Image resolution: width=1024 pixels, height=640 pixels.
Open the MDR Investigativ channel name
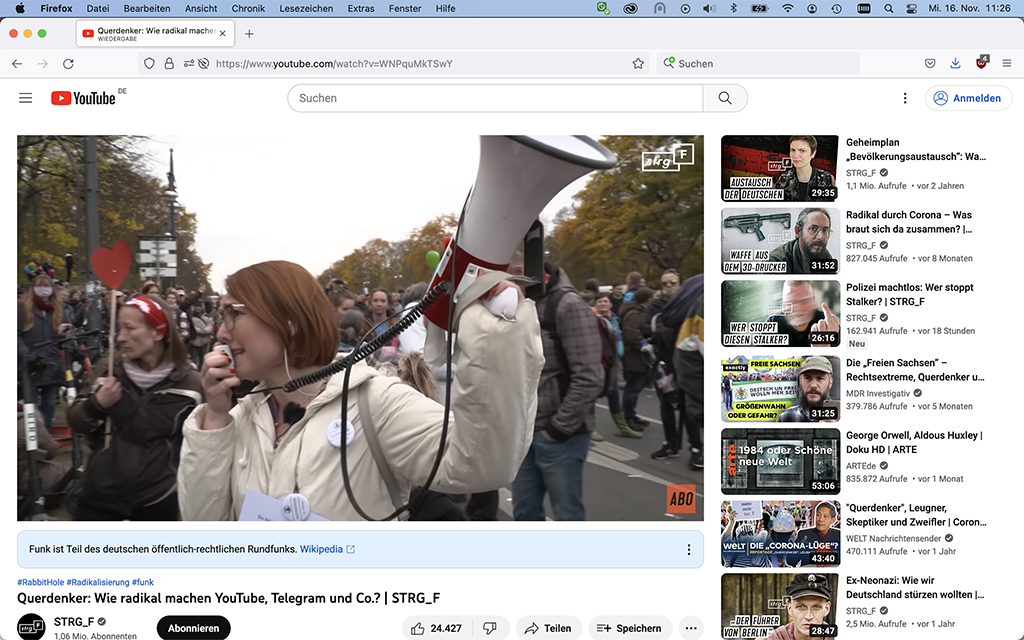coord(878,393)
